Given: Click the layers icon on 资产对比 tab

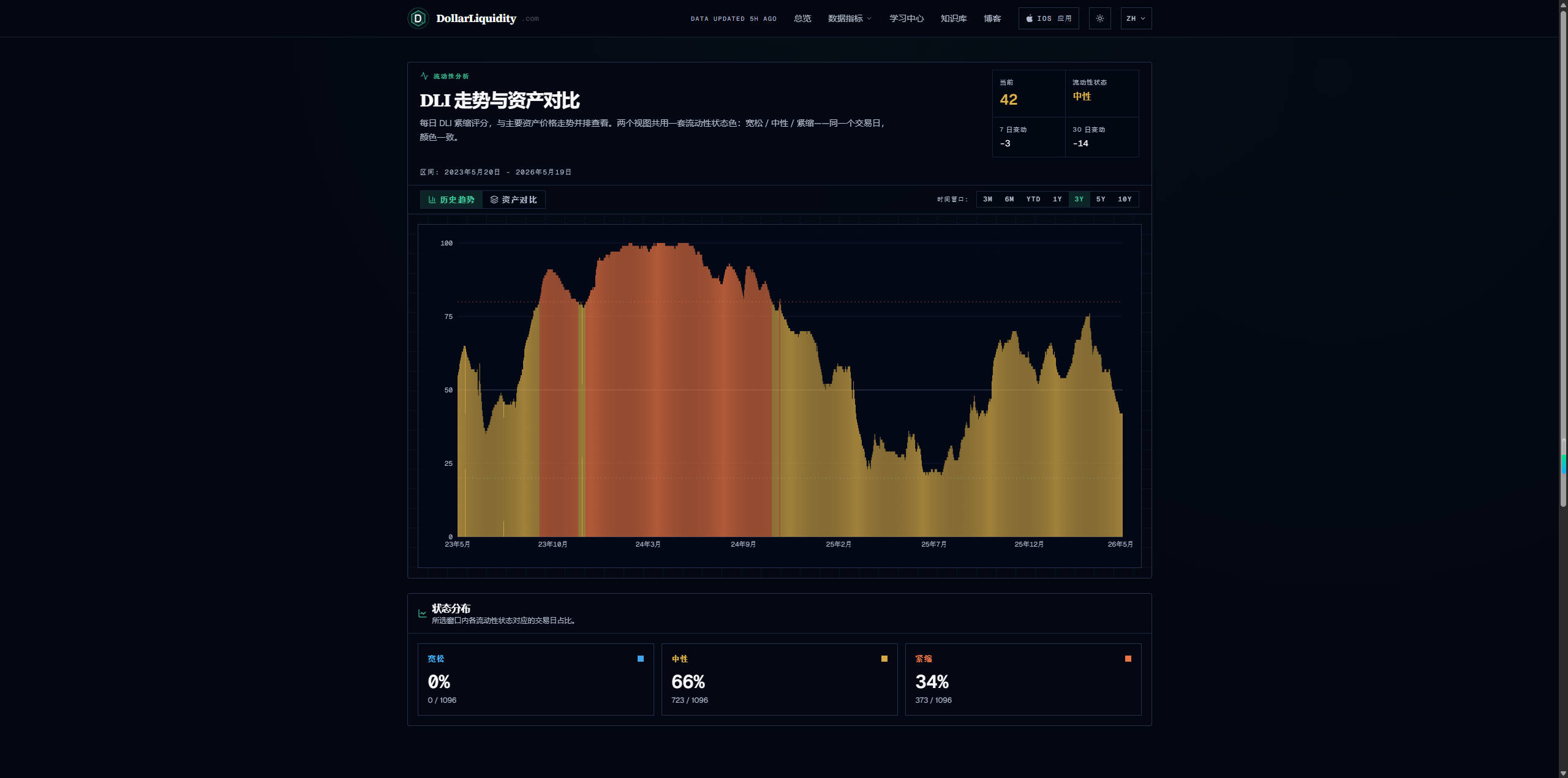Looking at the screenshot, I should tap(494, 200).
